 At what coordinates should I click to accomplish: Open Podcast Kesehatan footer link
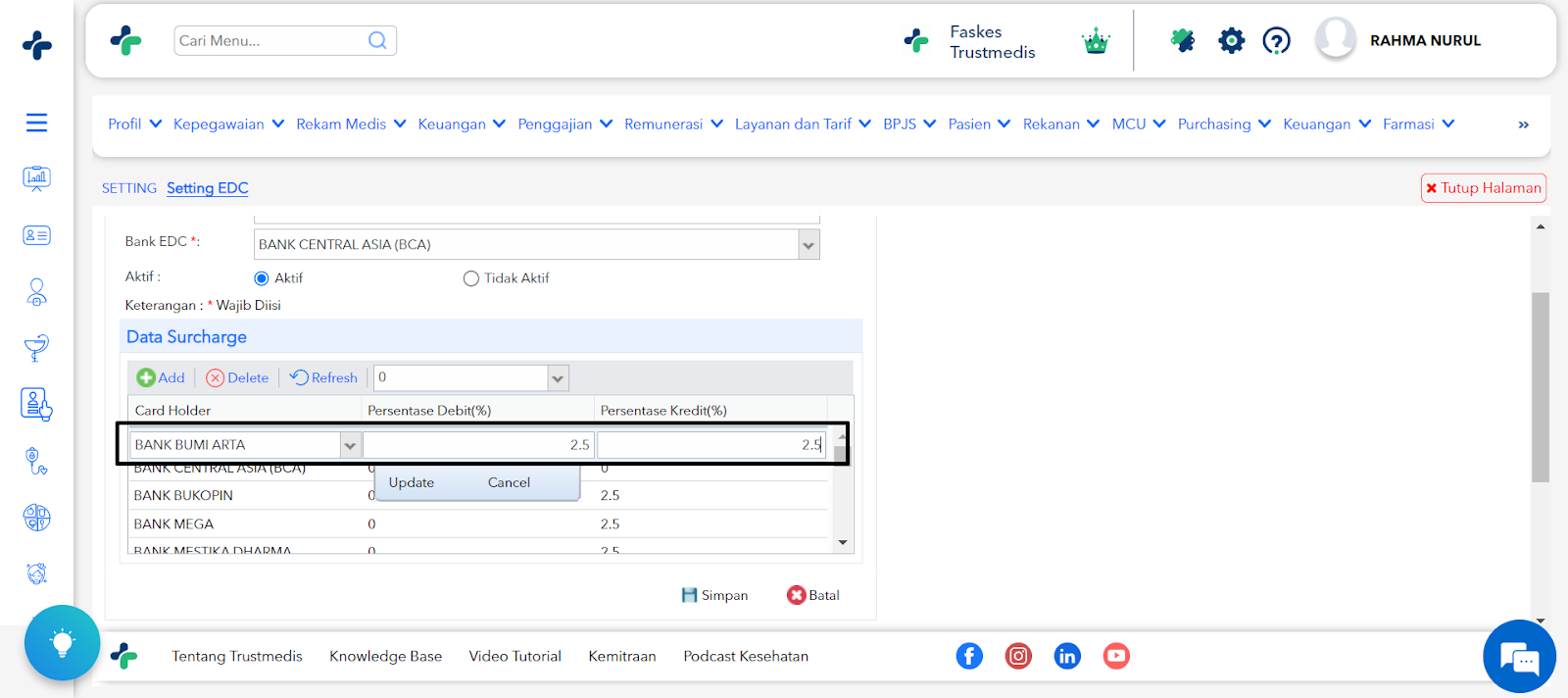coord(746,656)
